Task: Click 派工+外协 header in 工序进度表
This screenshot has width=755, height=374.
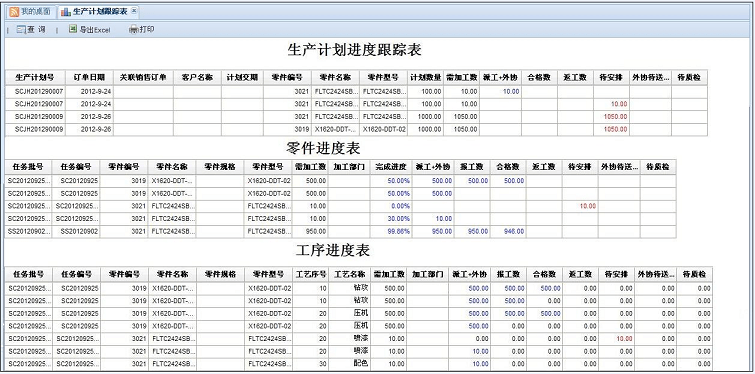Action: [469, 274]
